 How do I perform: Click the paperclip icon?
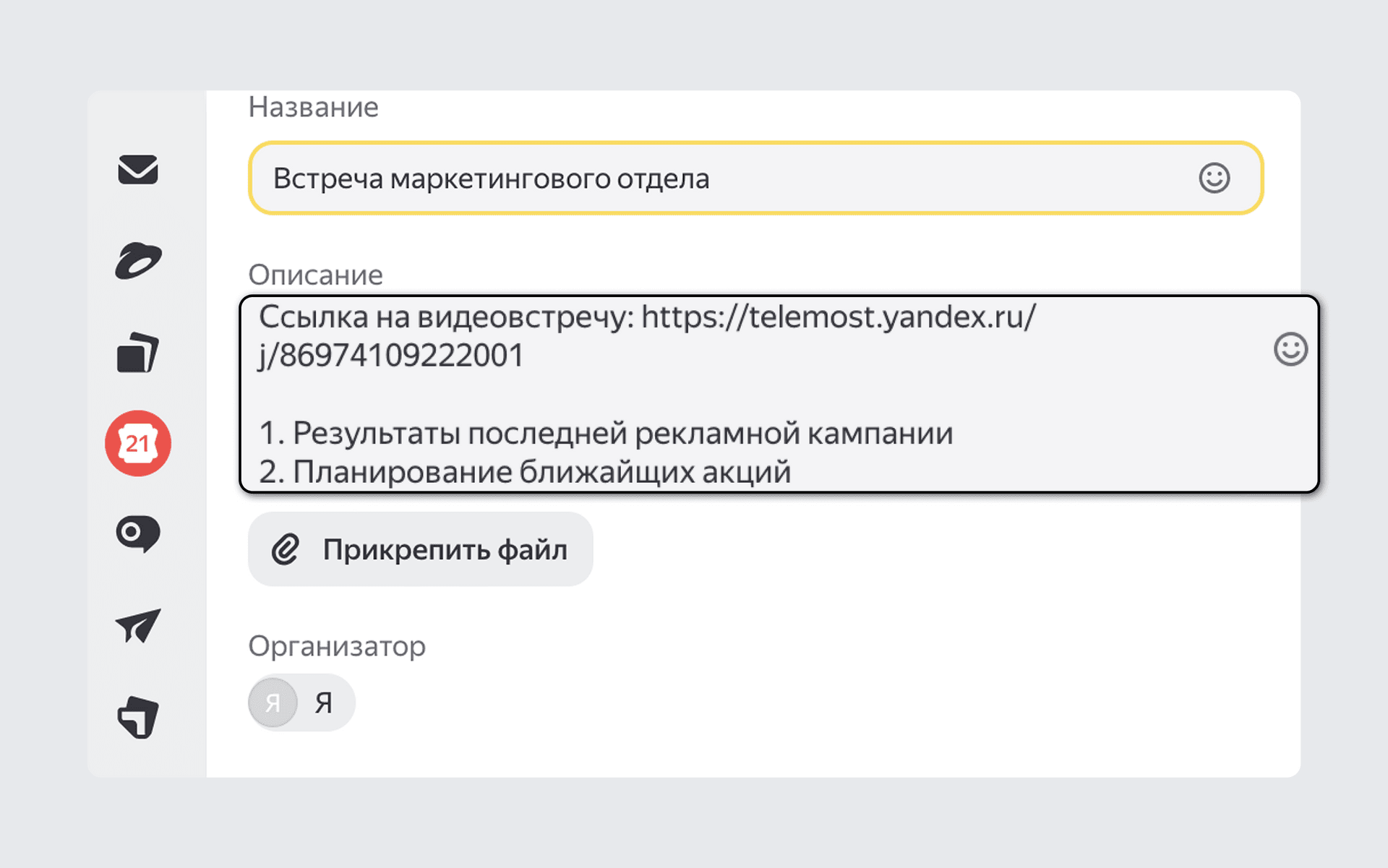pyautogui.click(x=286, y=549)
